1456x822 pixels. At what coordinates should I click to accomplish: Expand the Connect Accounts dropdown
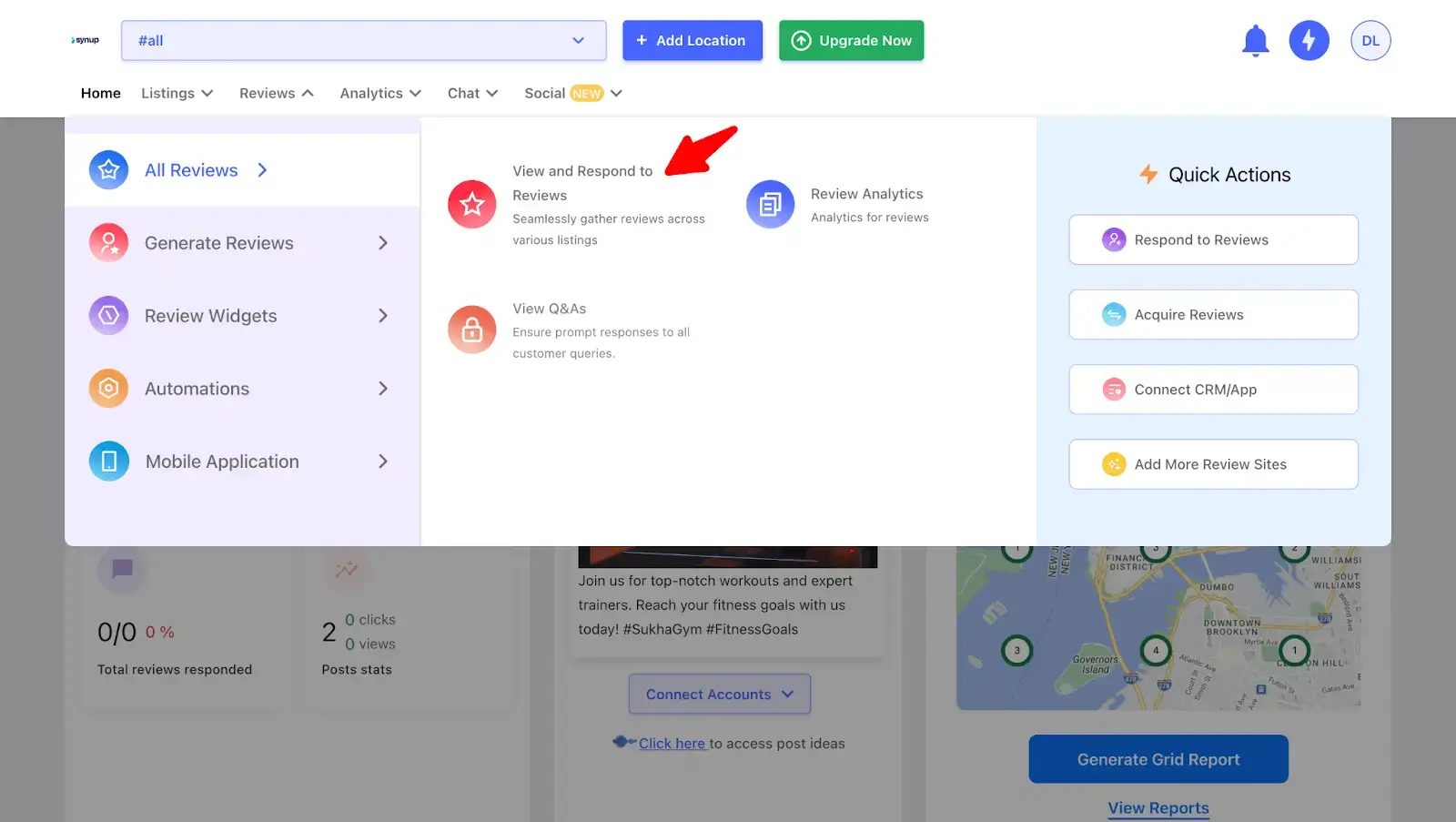[x=720, y=694]
